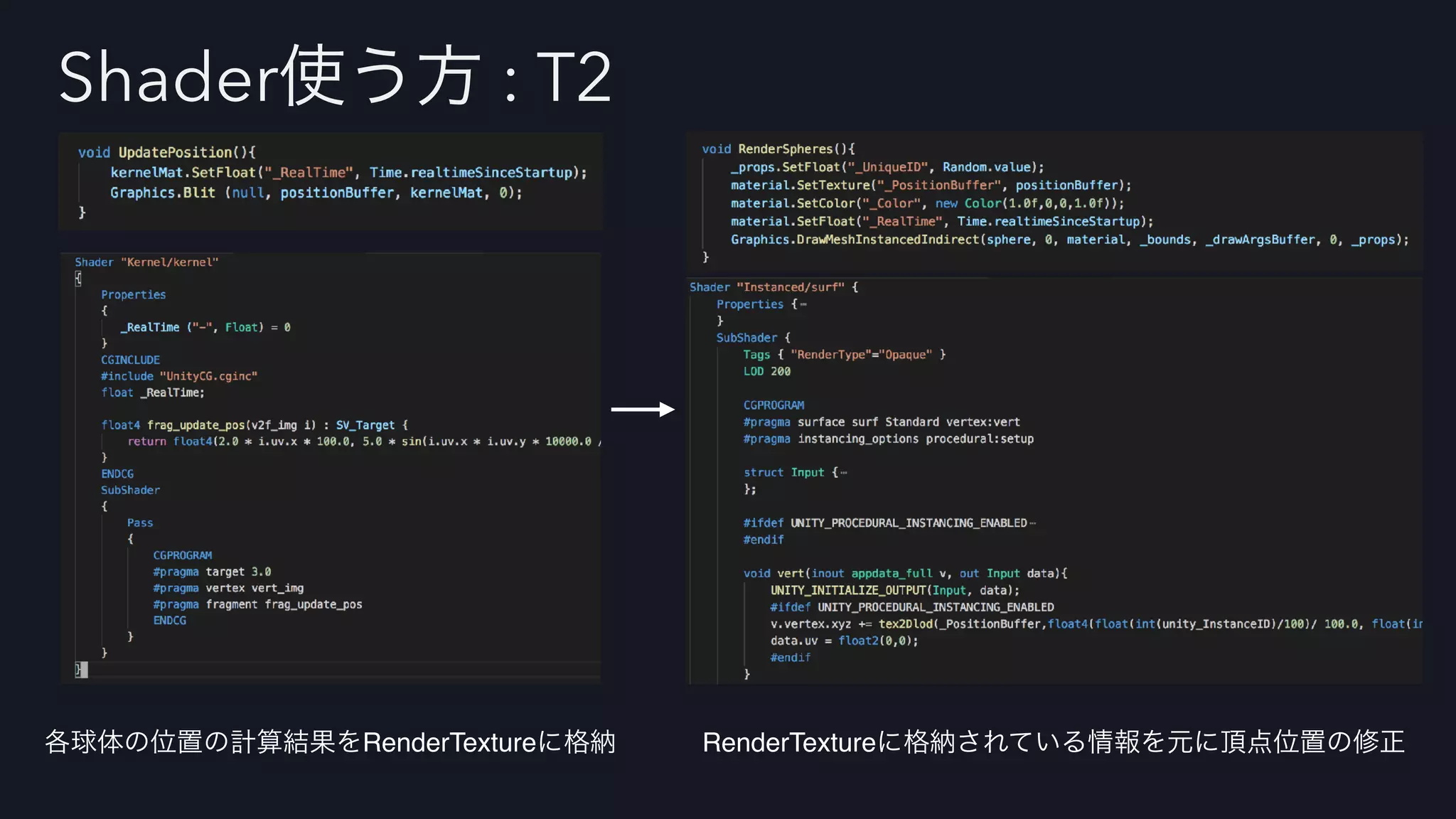Click '#pragma surface surf Standard vertex:vert' line
The width and height of the screenshot is (1456, 819).
click(x=882, y=422)
